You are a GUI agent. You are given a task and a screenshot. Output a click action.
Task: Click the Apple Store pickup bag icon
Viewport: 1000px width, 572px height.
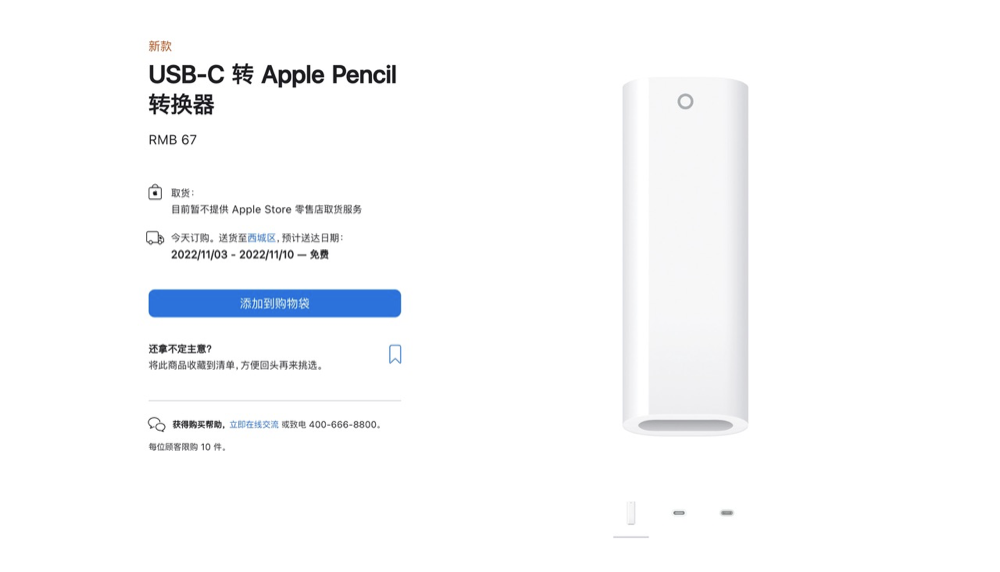click(x=155, y=192)
